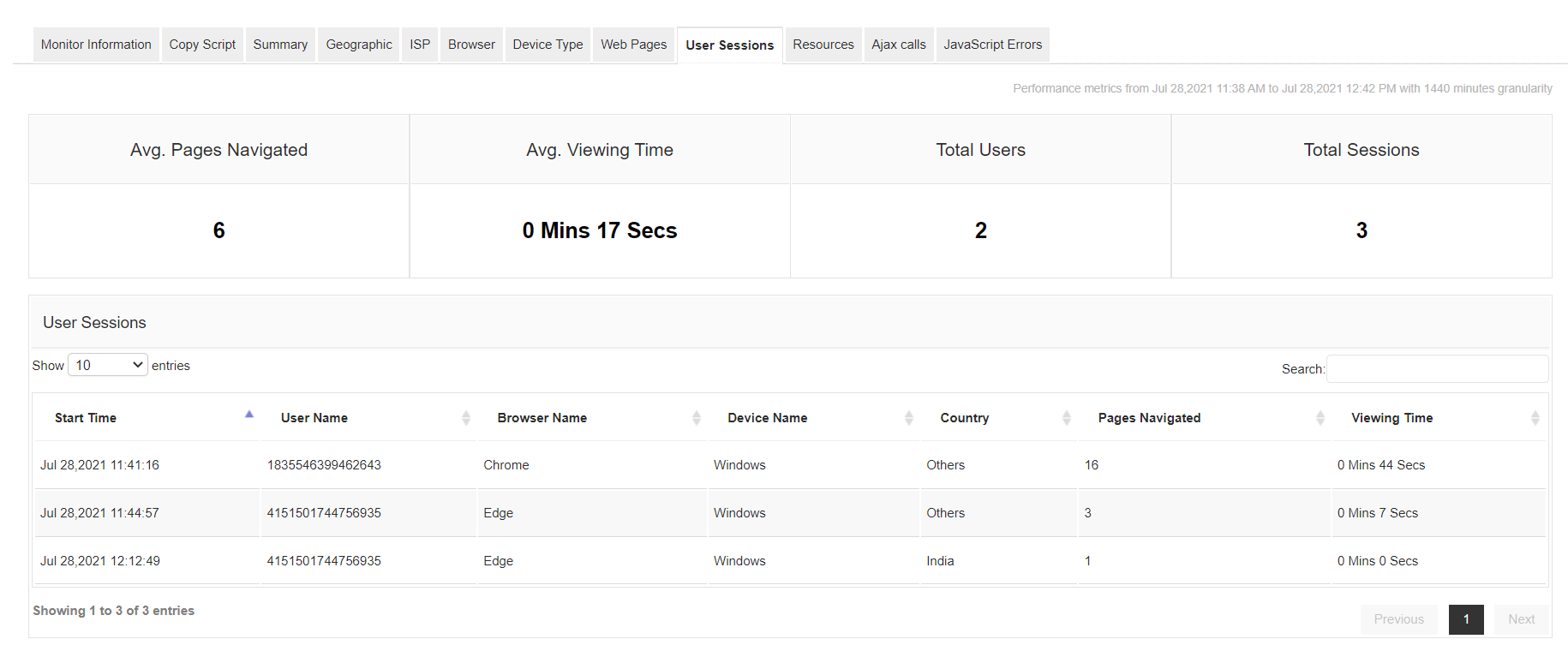
Task: Click Pages Navigated column sort arrows
Action: pyautogui.click(x=1320, y=418)
